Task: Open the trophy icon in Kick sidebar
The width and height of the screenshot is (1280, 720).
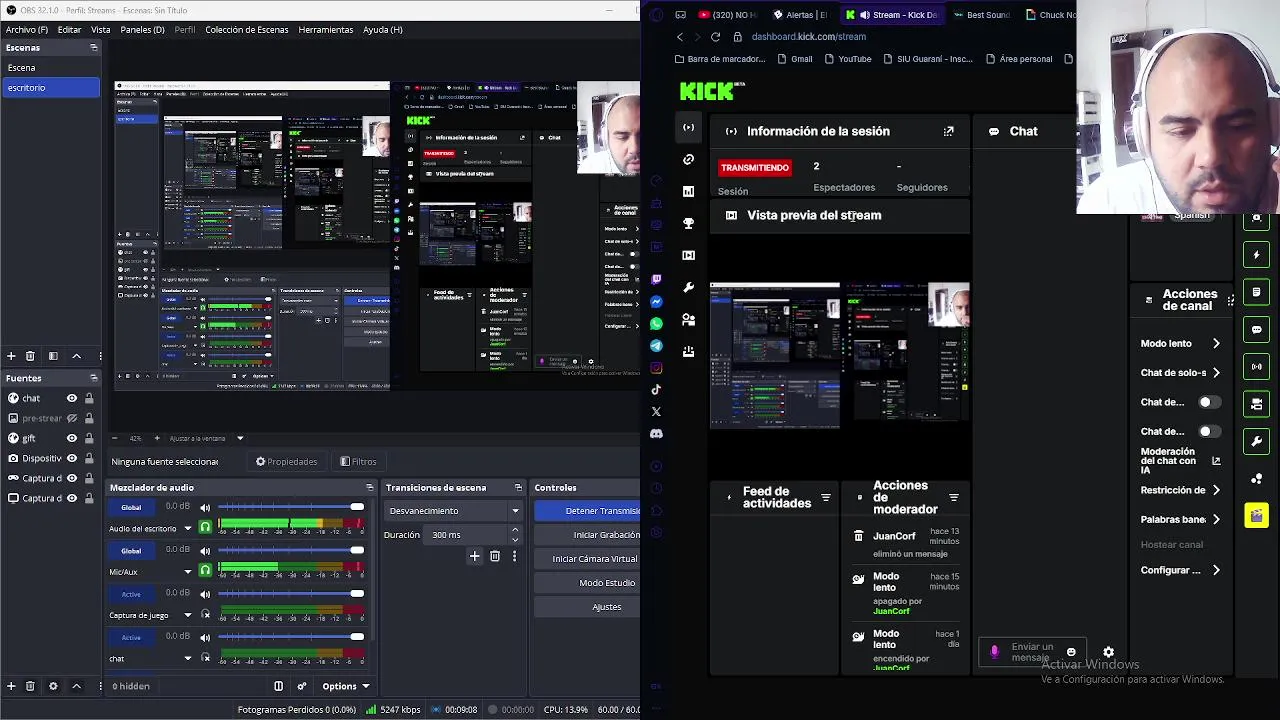Action: [x=688, y=223]
